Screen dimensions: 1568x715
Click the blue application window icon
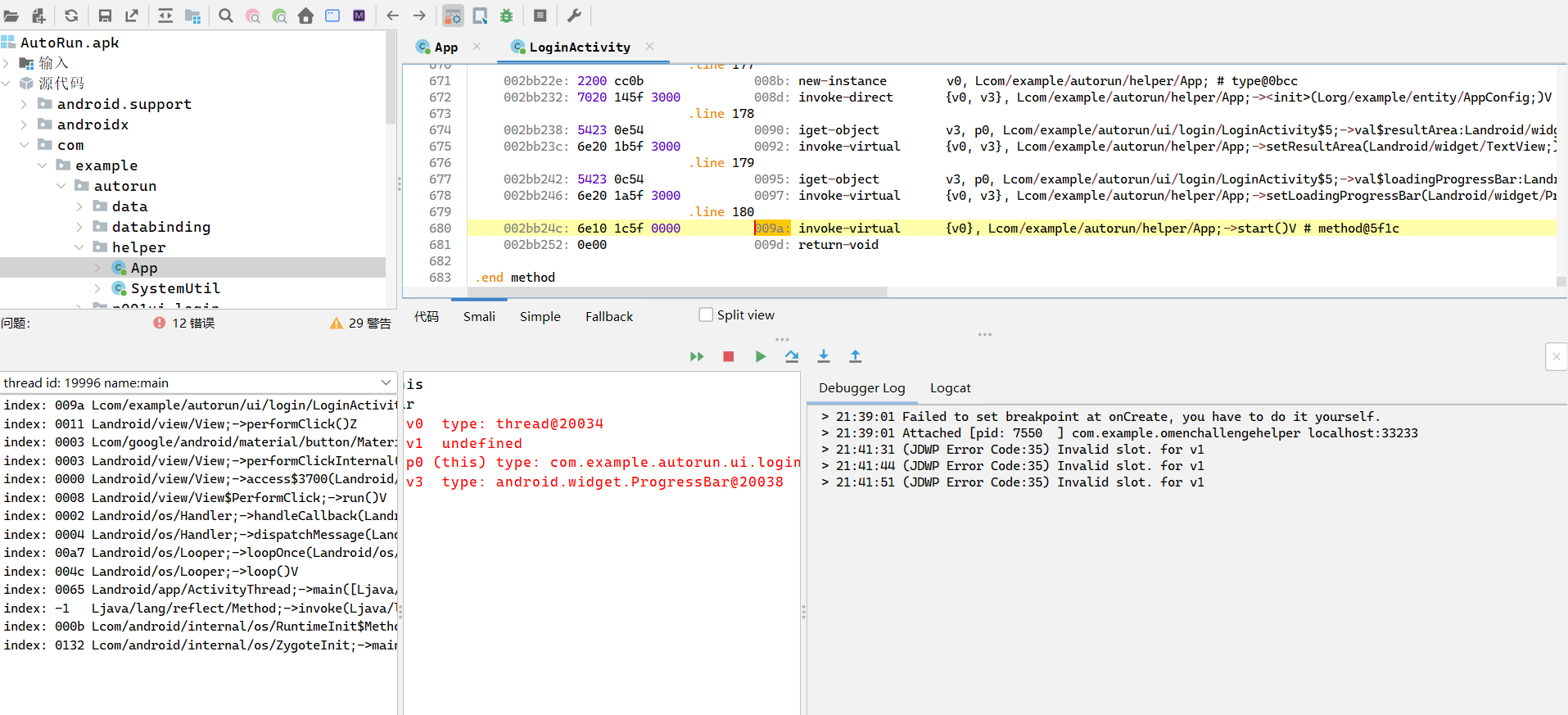point(332,16)
